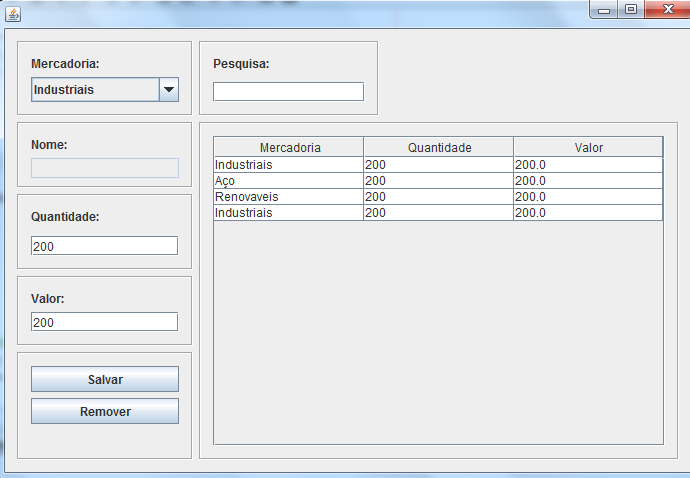Click value 200.0 in the Renovaveis row
The image size is (690, 478).
588,197
